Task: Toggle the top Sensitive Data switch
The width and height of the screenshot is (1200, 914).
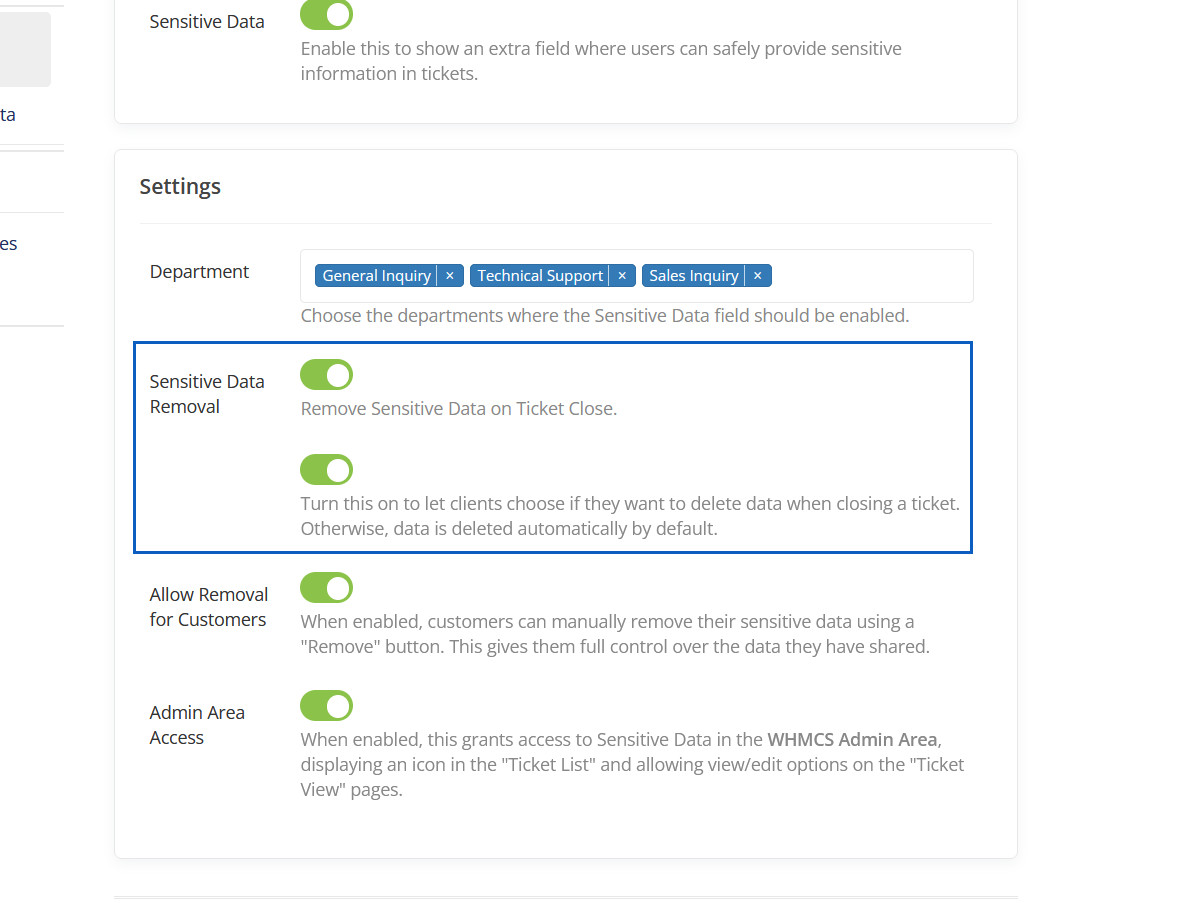Action: click(327, 15)
